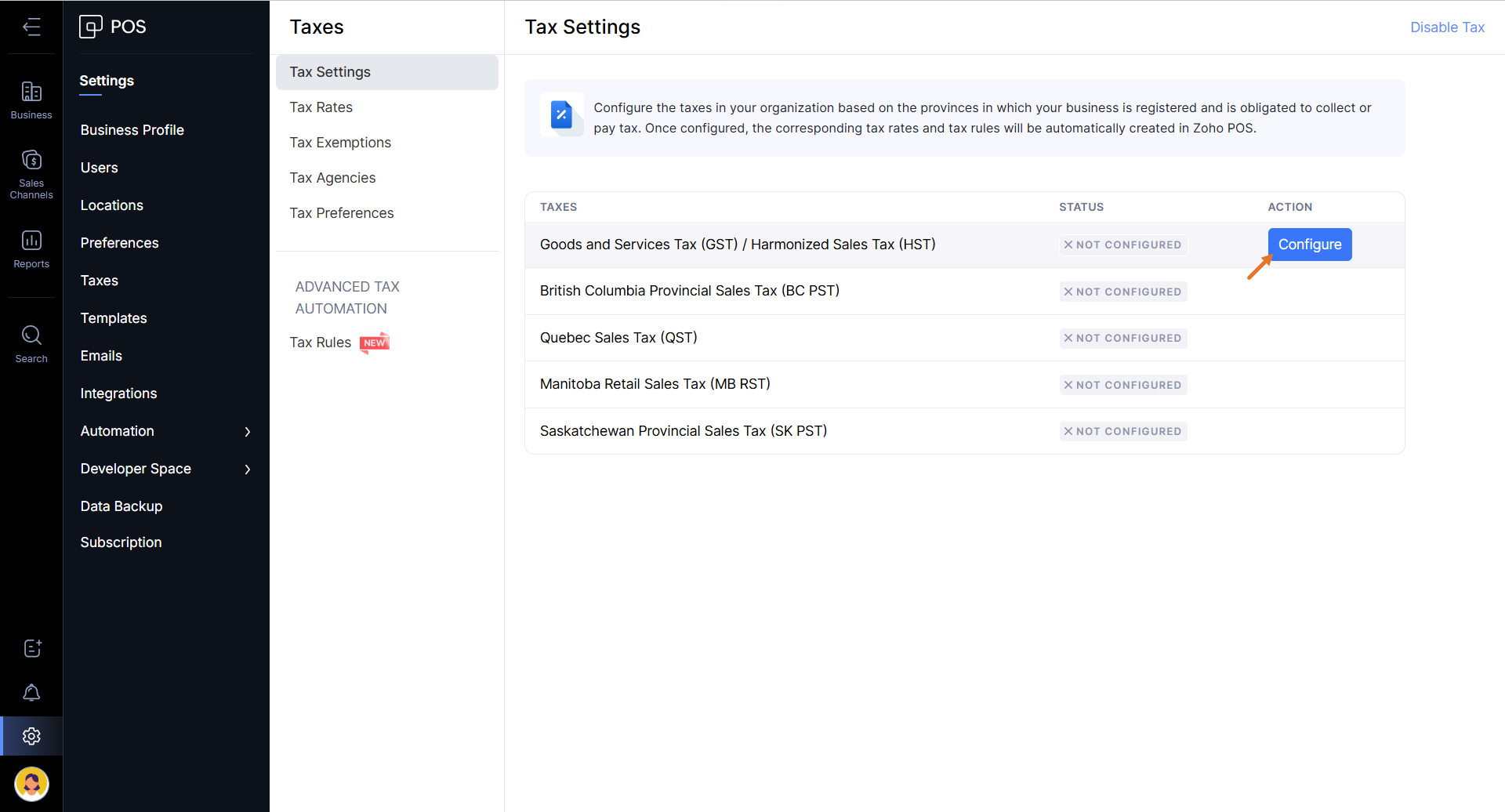Open the Tax Rates section
Viewport: 1505px width, 812px height.
[321, 107]
